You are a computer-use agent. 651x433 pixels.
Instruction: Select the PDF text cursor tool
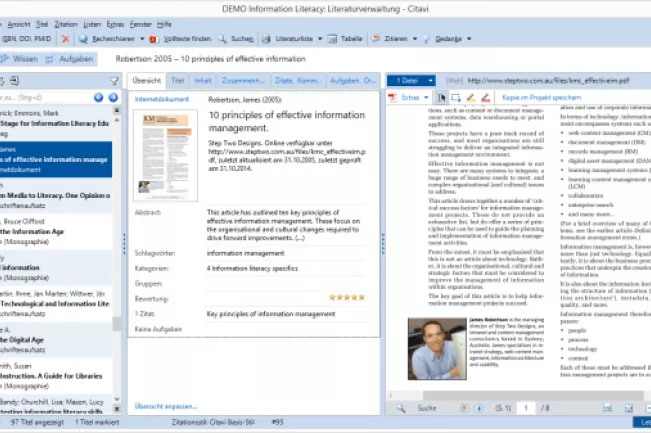pos(441,98)
